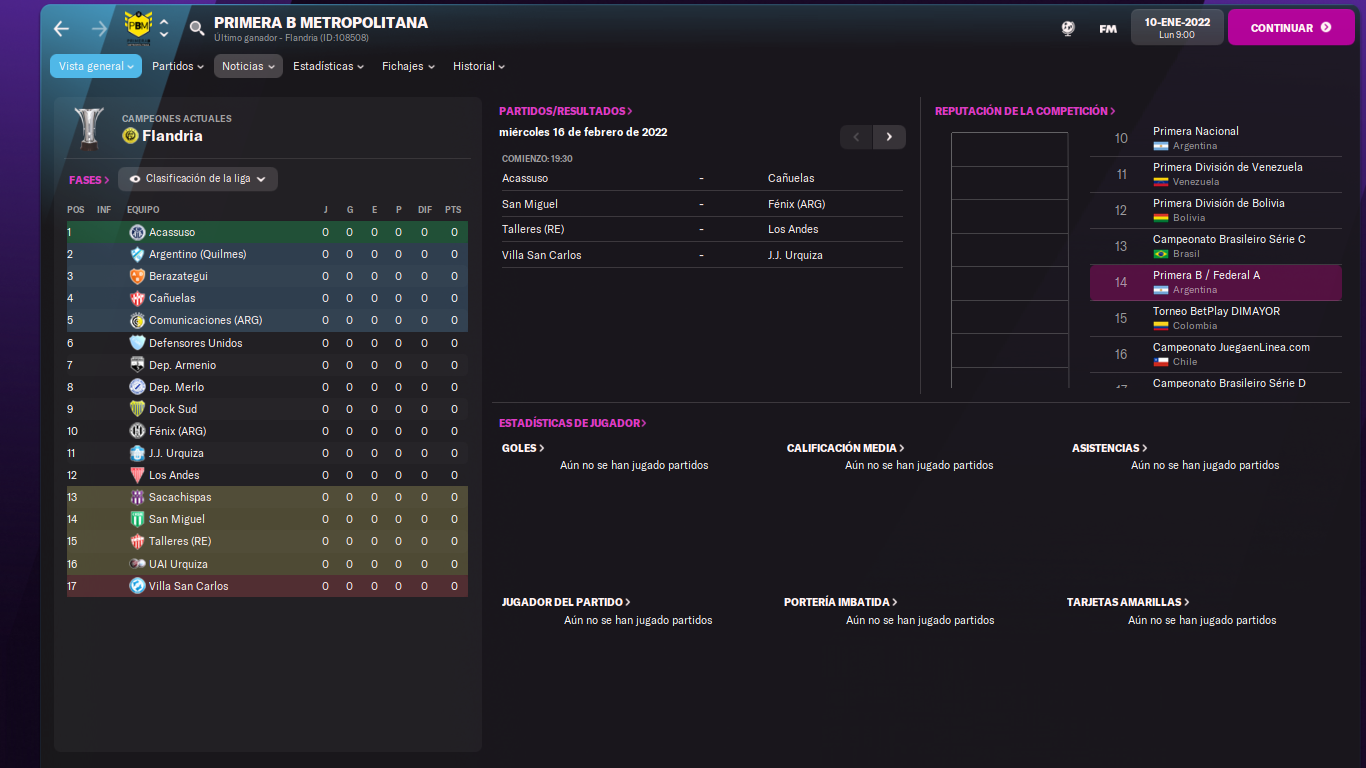Click the Sacachispas club badge
The width and height of the screenshot is (1366, 768).
point(137,497)
